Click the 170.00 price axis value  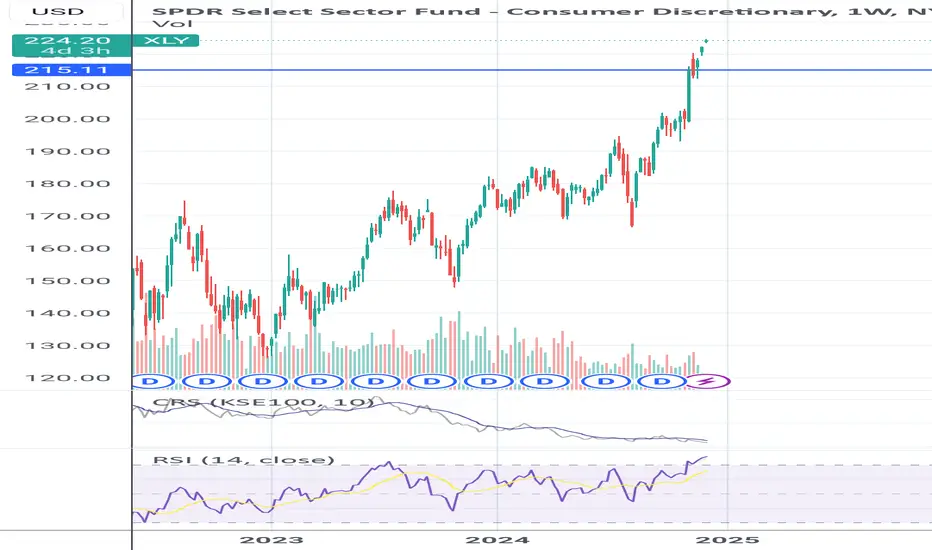tap(67, 216)
